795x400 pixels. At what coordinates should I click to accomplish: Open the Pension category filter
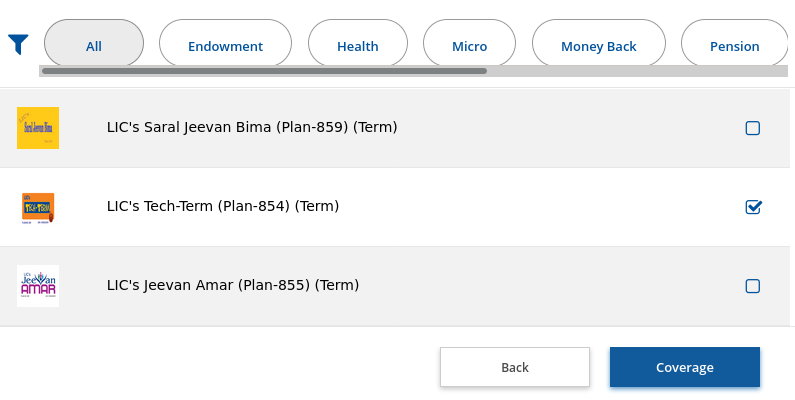click(x=735, y=44)
